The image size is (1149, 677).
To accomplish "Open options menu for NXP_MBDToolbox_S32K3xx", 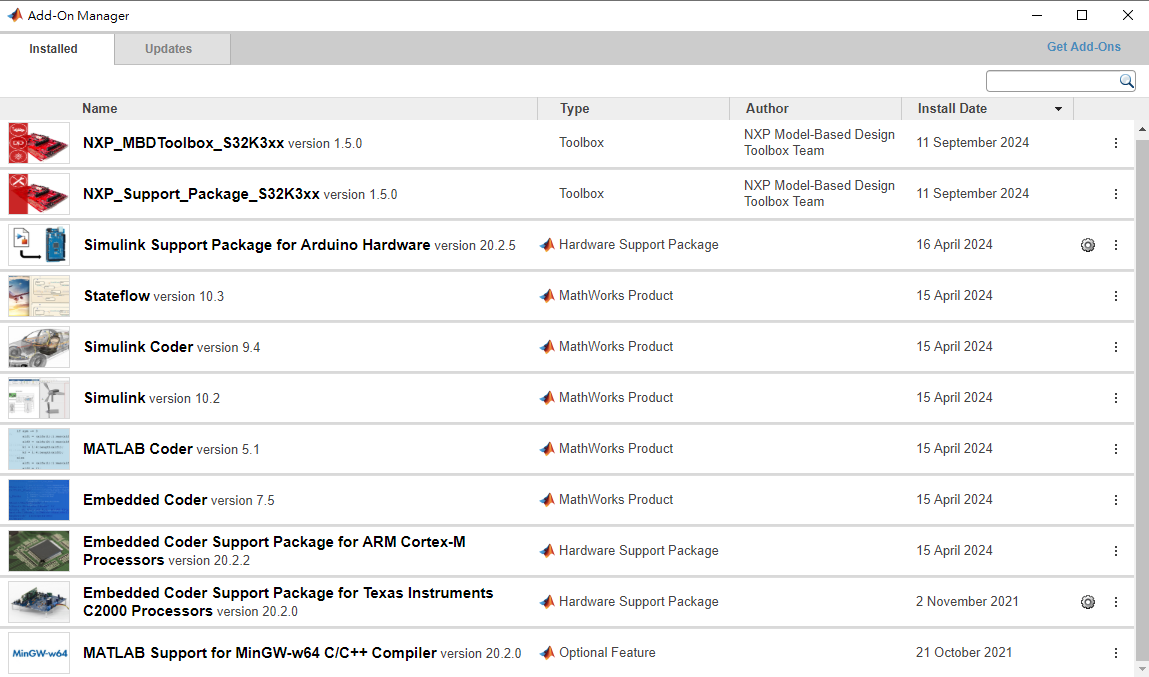I will tap(1116, 143).
